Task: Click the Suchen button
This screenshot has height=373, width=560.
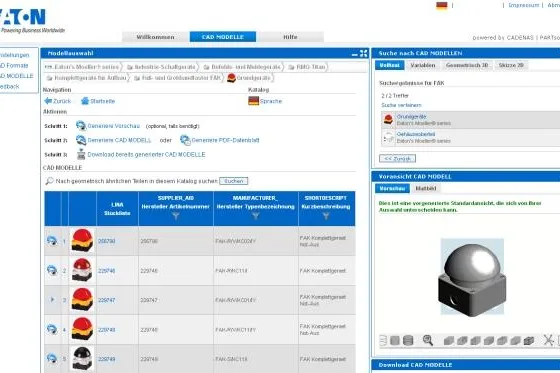Action: click(234, 181)
